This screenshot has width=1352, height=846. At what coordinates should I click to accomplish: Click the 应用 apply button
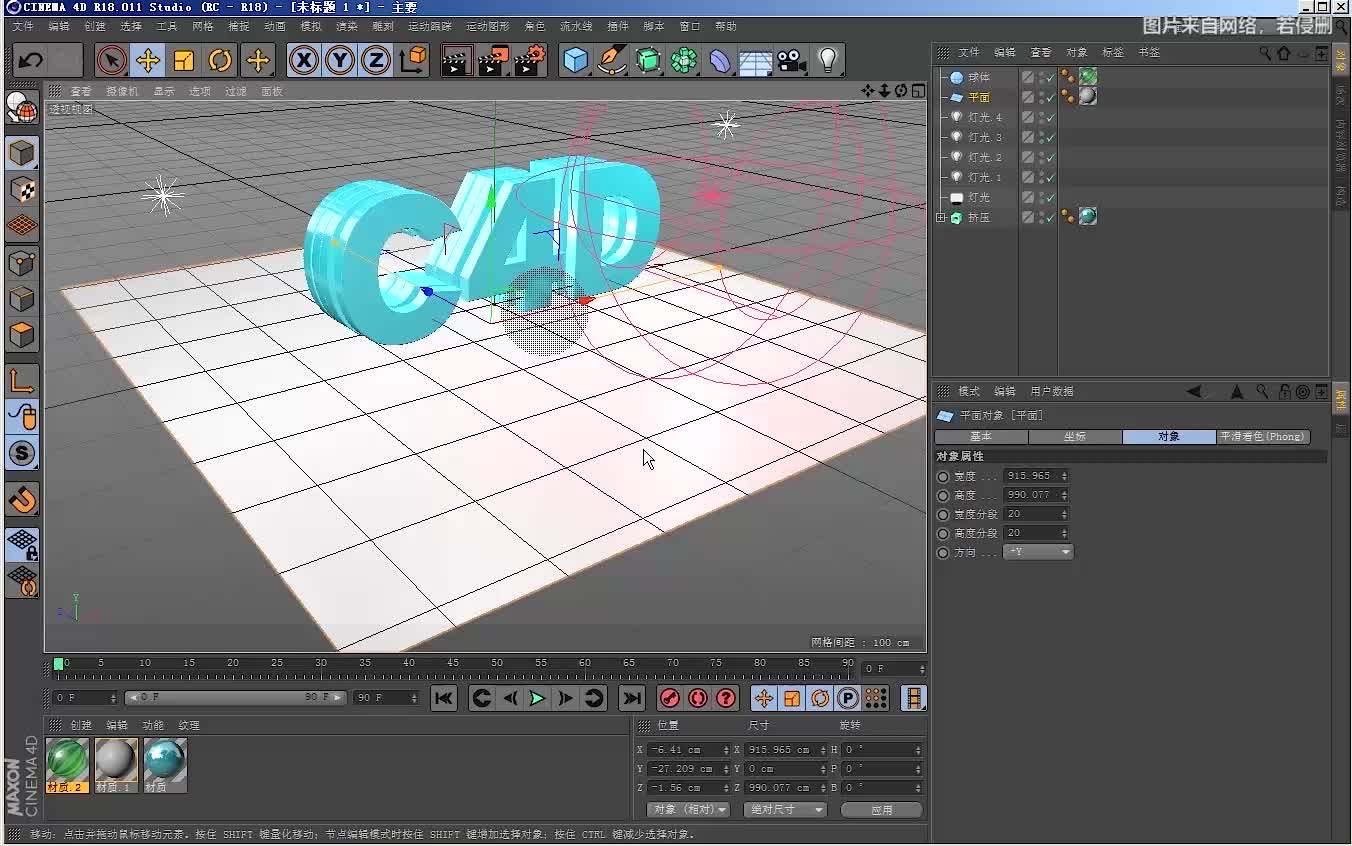pos(881,810)
